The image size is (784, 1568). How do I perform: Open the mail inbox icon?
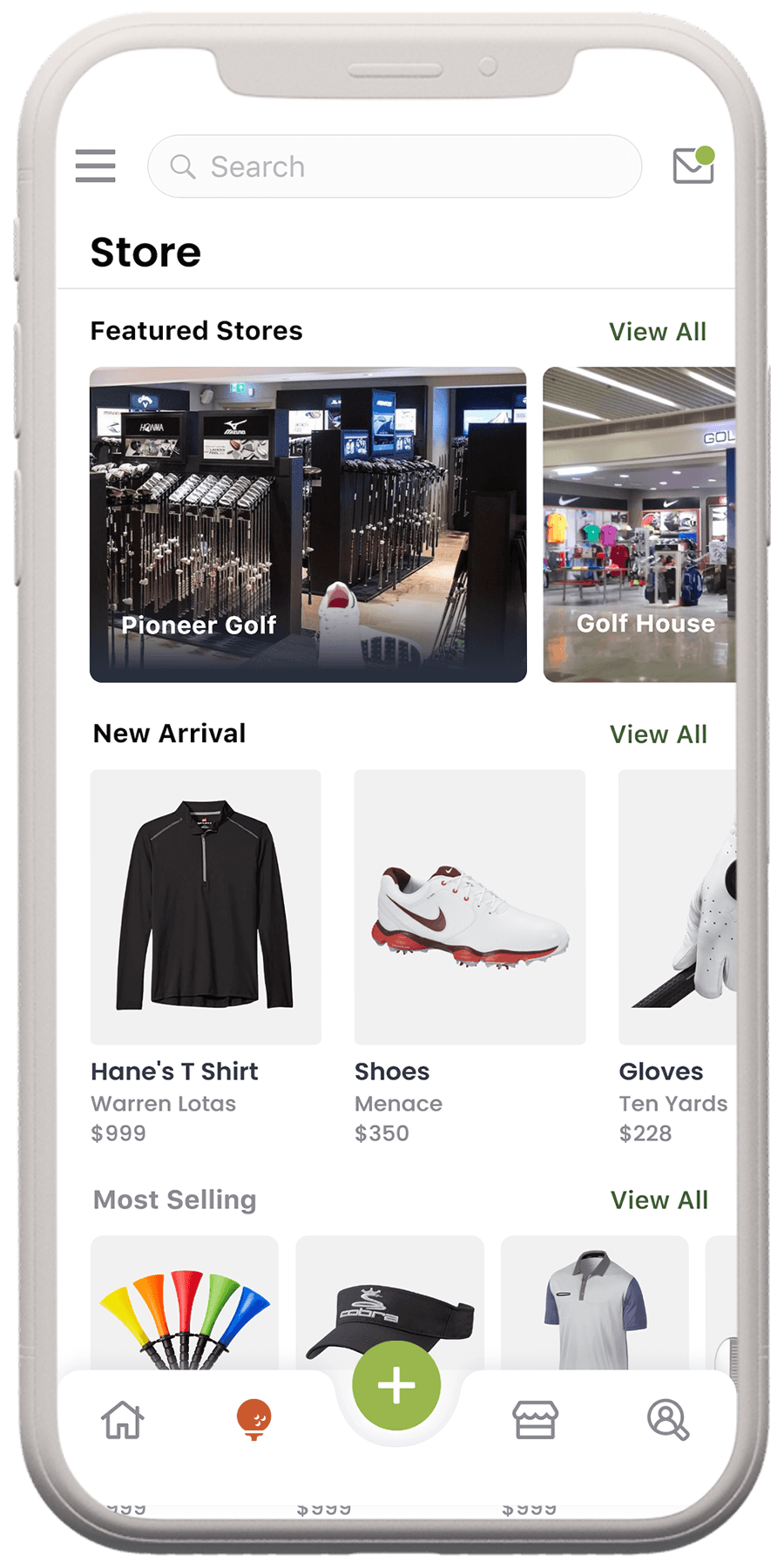pos(693,165)
